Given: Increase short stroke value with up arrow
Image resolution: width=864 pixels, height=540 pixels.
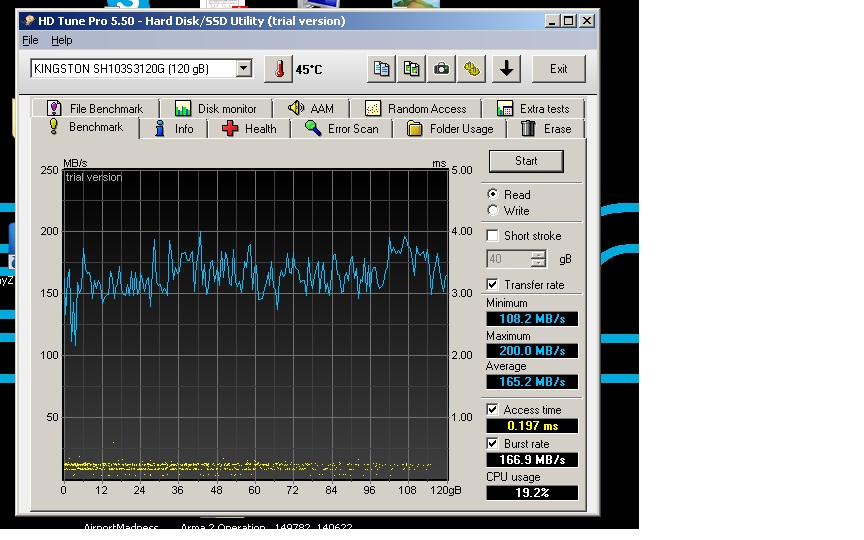Looking at the screenshot, I should [539, 255].
